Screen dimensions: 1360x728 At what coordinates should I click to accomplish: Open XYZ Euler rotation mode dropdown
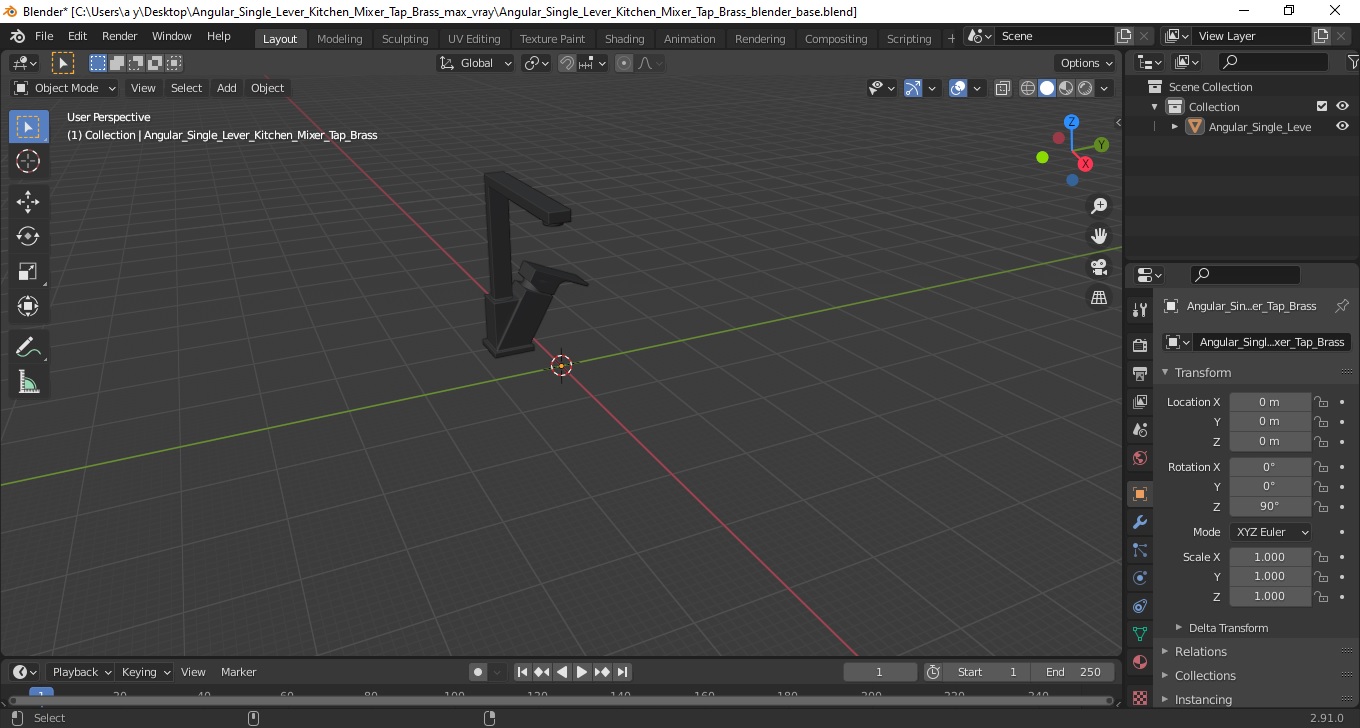click(1270, 532)
